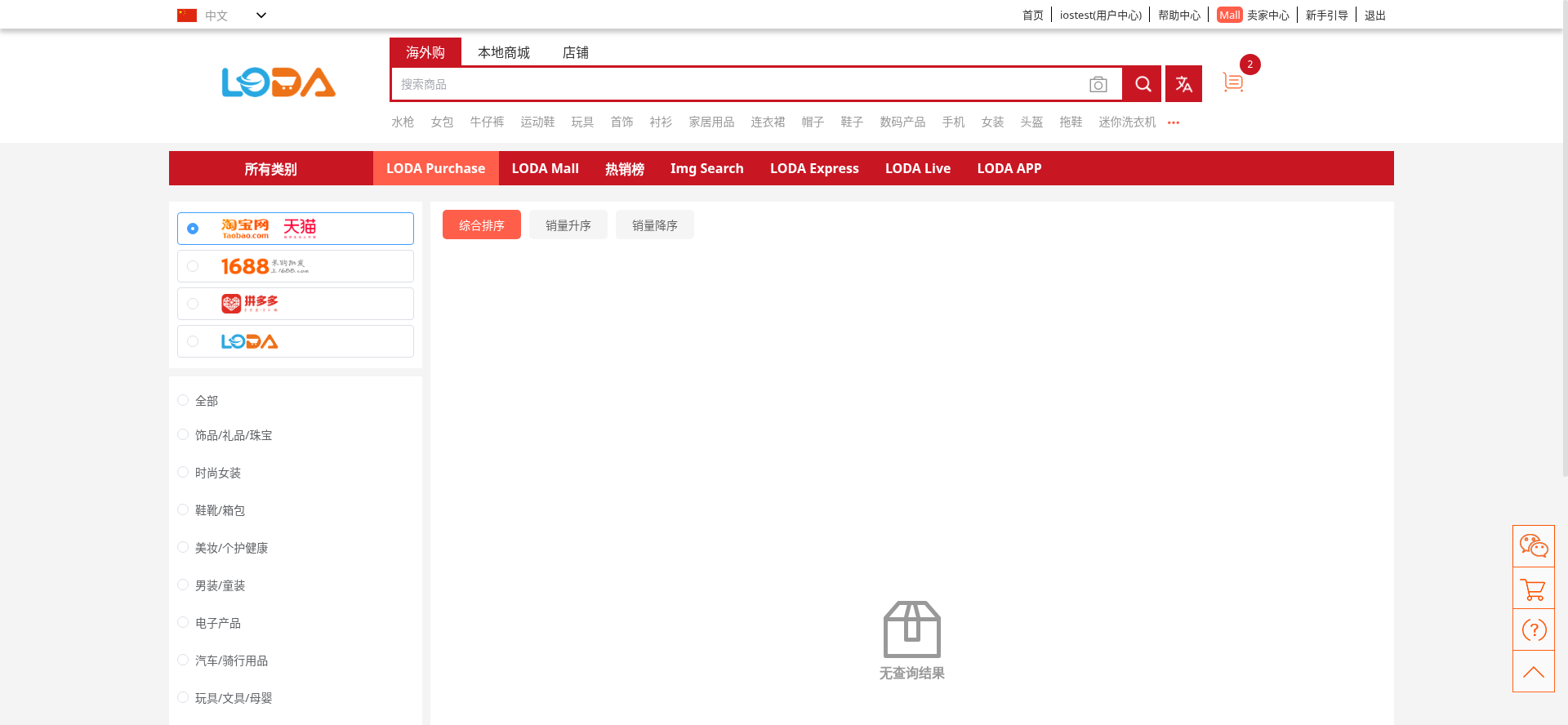Open the WeChat contact floating icon
This screenshot has width=1568, height=725.
(1533, 545)
